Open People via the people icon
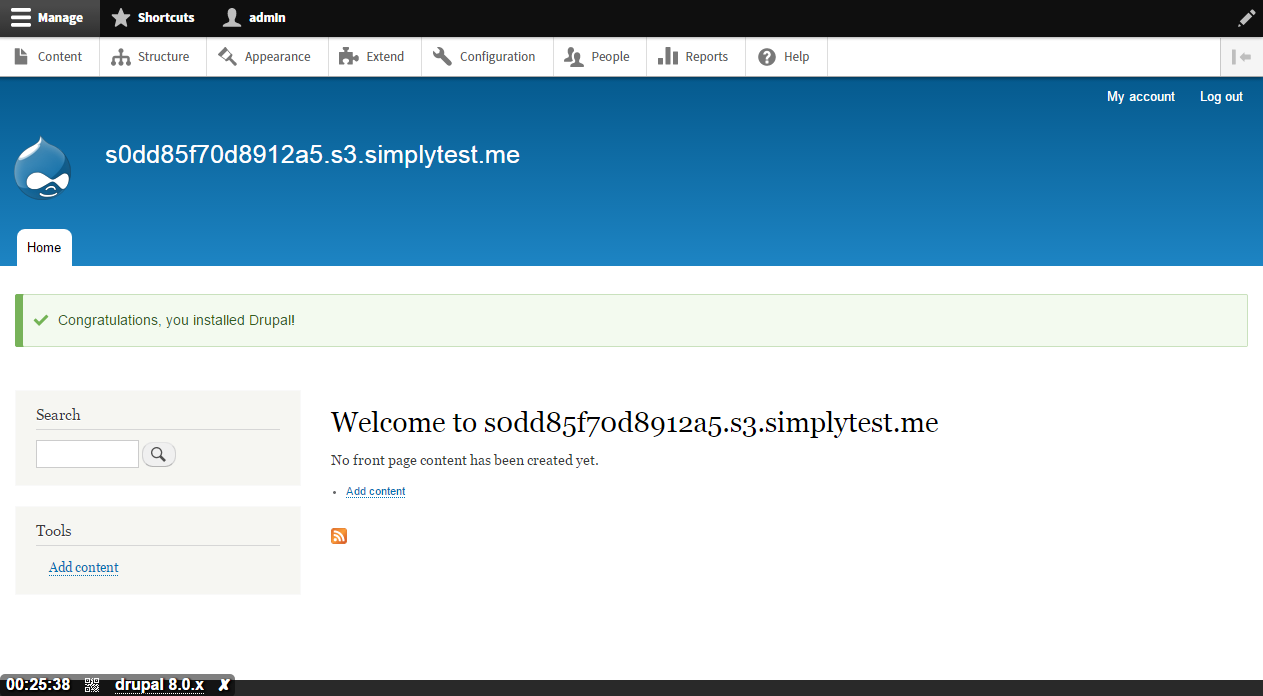Screen dimensions: 1263x696 coord(571,56)
